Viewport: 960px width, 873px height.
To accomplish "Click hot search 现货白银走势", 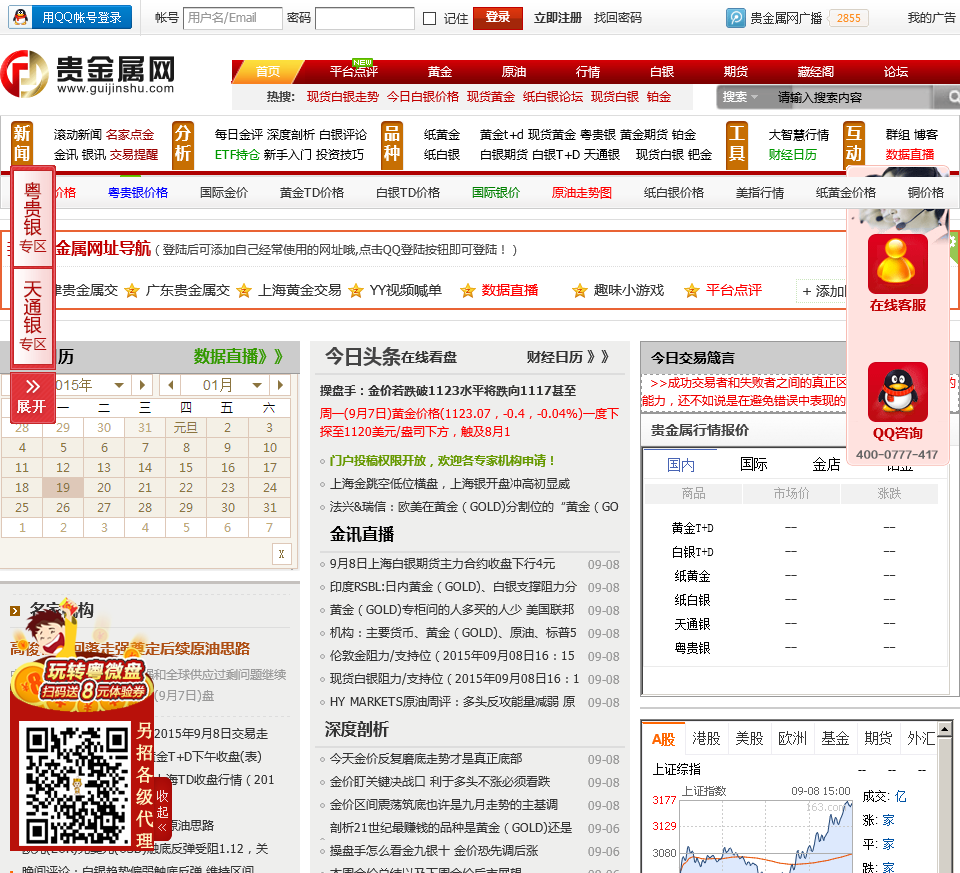I will 343,97.
